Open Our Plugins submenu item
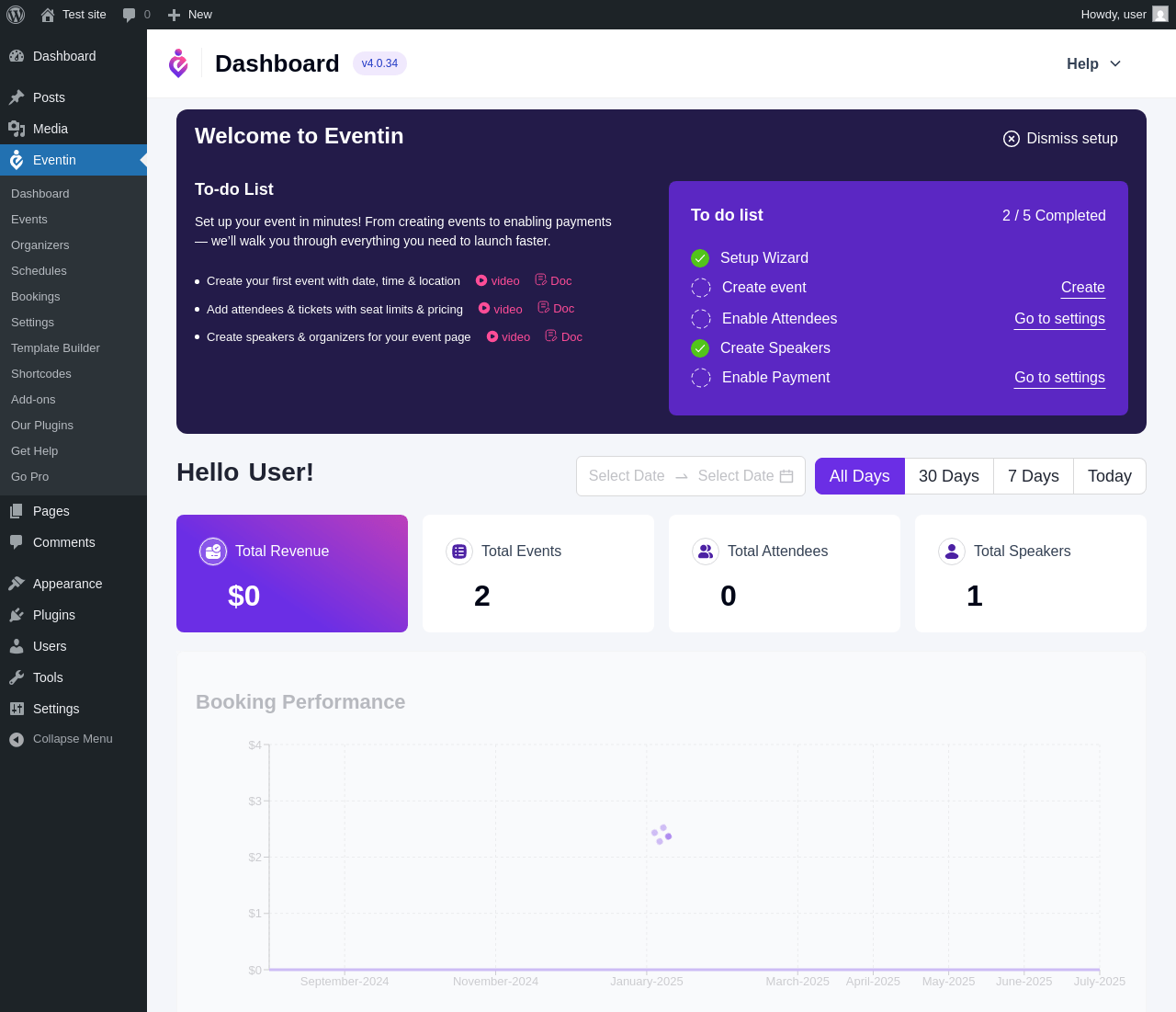 (x=42, y=426)
